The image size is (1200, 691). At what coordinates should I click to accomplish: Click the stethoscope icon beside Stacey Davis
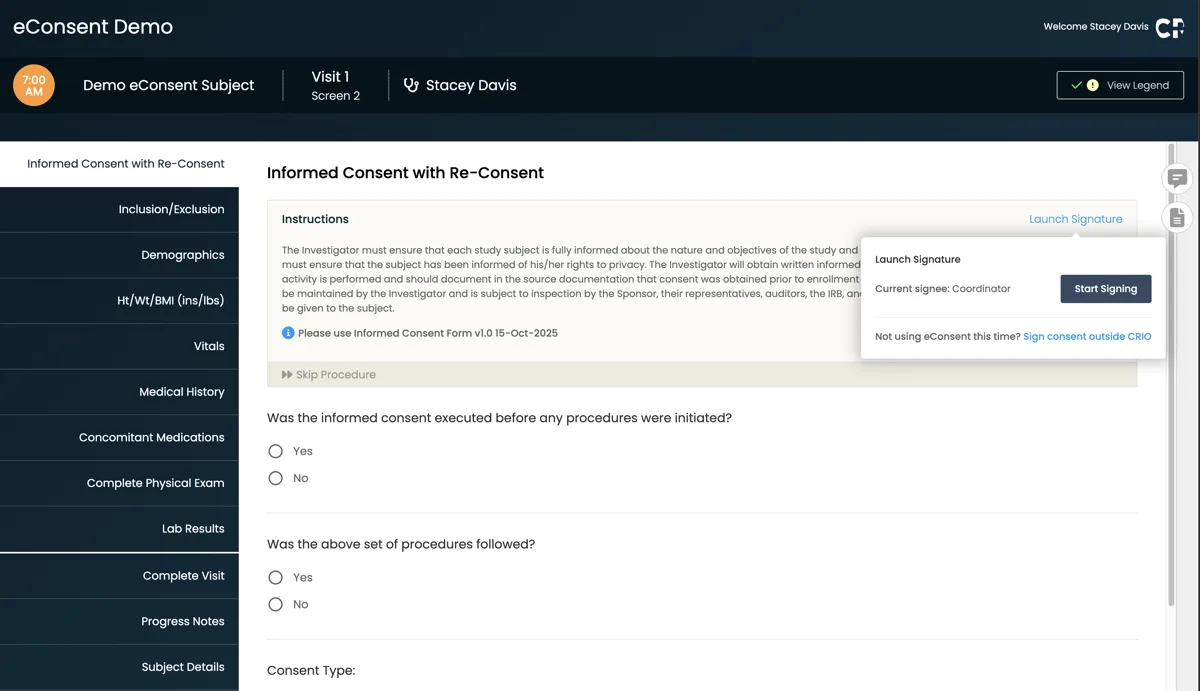412,85
